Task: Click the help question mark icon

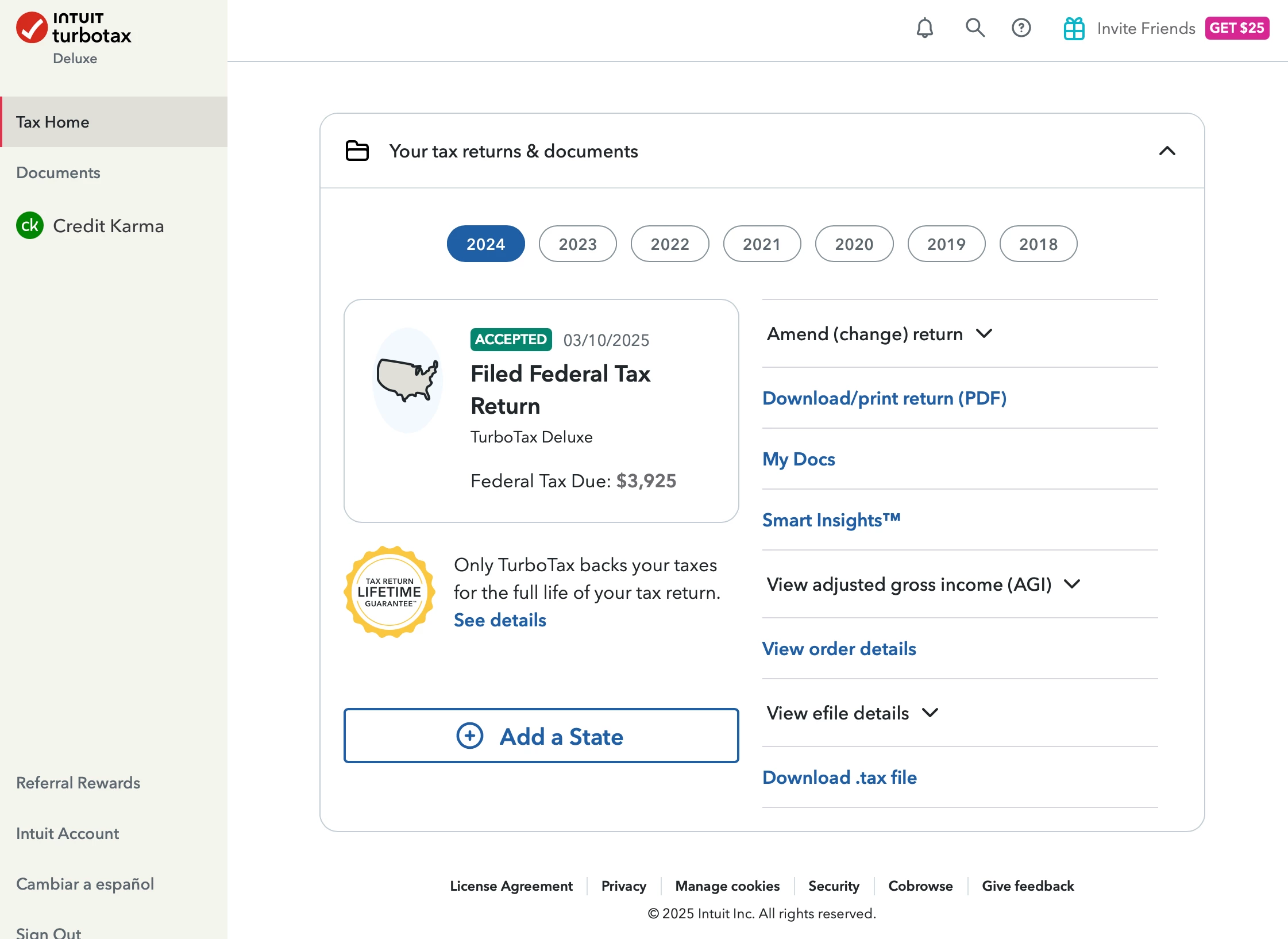Action: (1021, 28)
